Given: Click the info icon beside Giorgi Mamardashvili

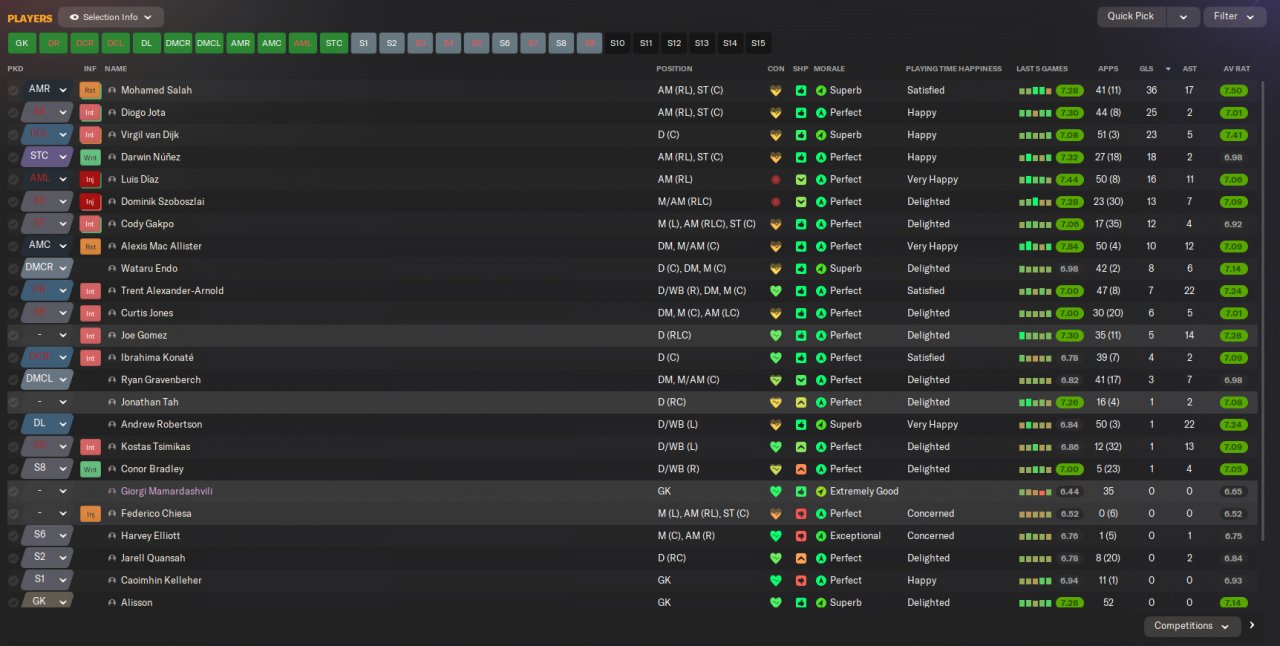Looking at the screenshot, I should pyautogui.click(x=112, y=491).
